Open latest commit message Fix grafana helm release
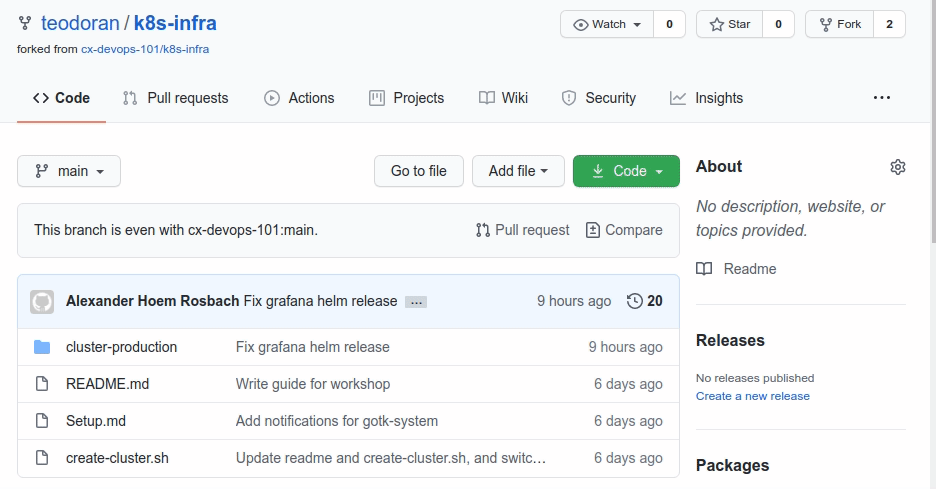 [x=321, y=301]
